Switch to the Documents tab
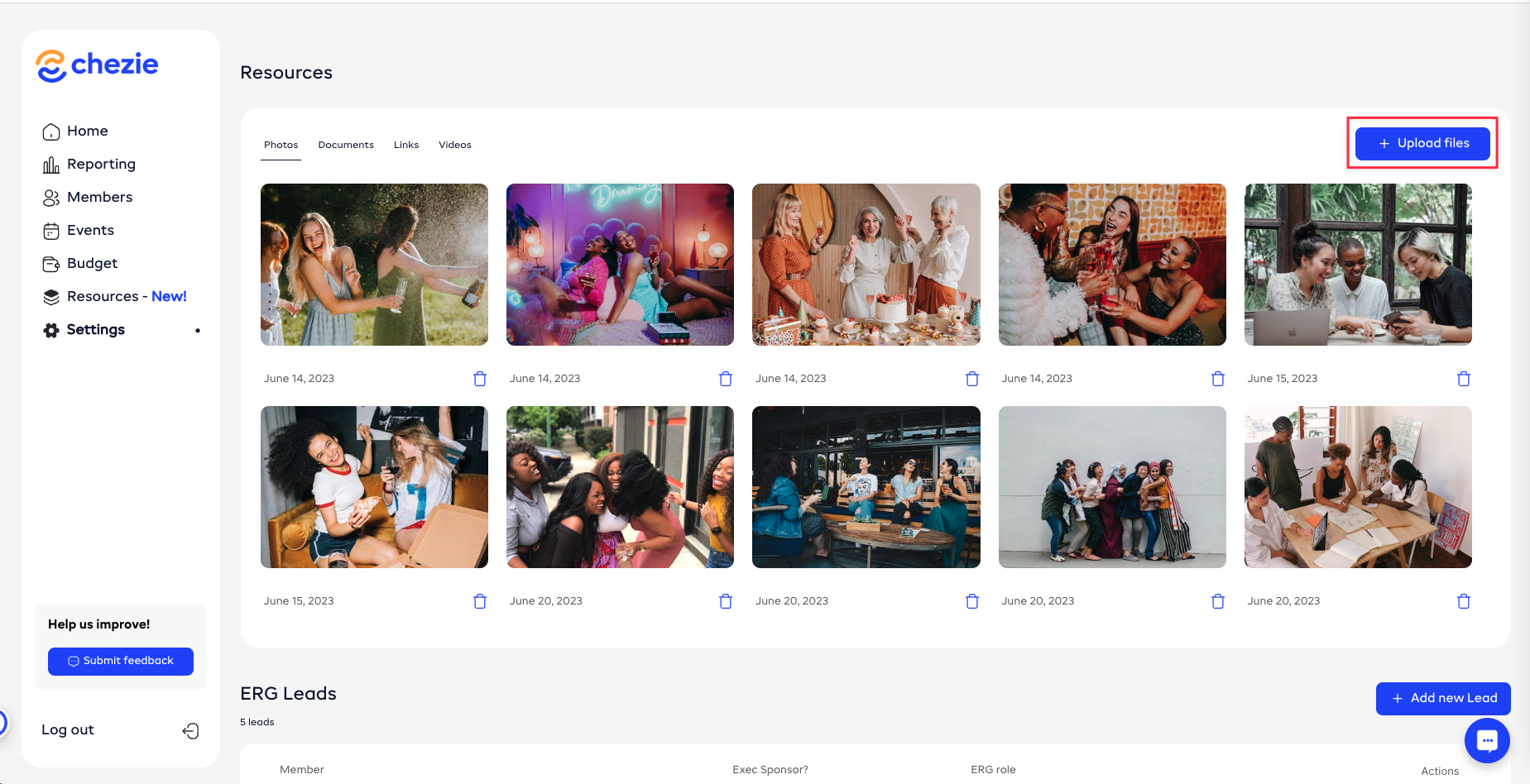This screenshot has height=784, width=1530. click(346, 145)
